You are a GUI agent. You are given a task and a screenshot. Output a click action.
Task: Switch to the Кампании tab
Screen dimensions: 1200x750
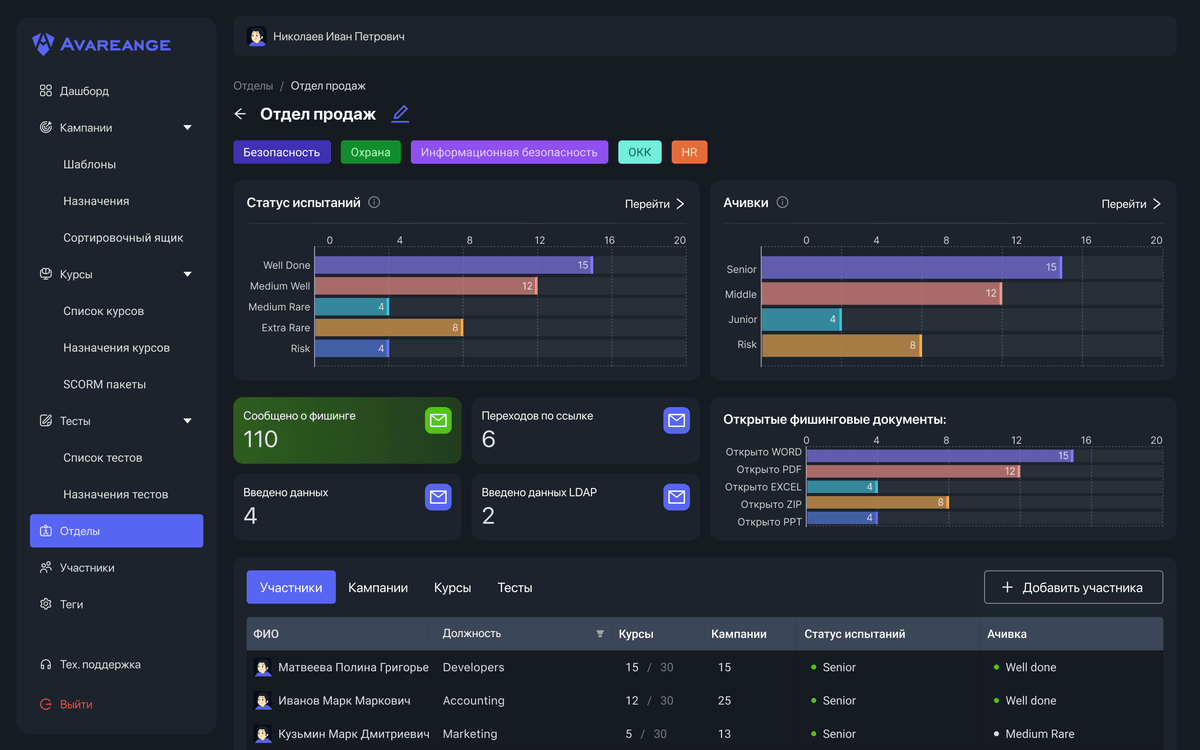point(378,588)
